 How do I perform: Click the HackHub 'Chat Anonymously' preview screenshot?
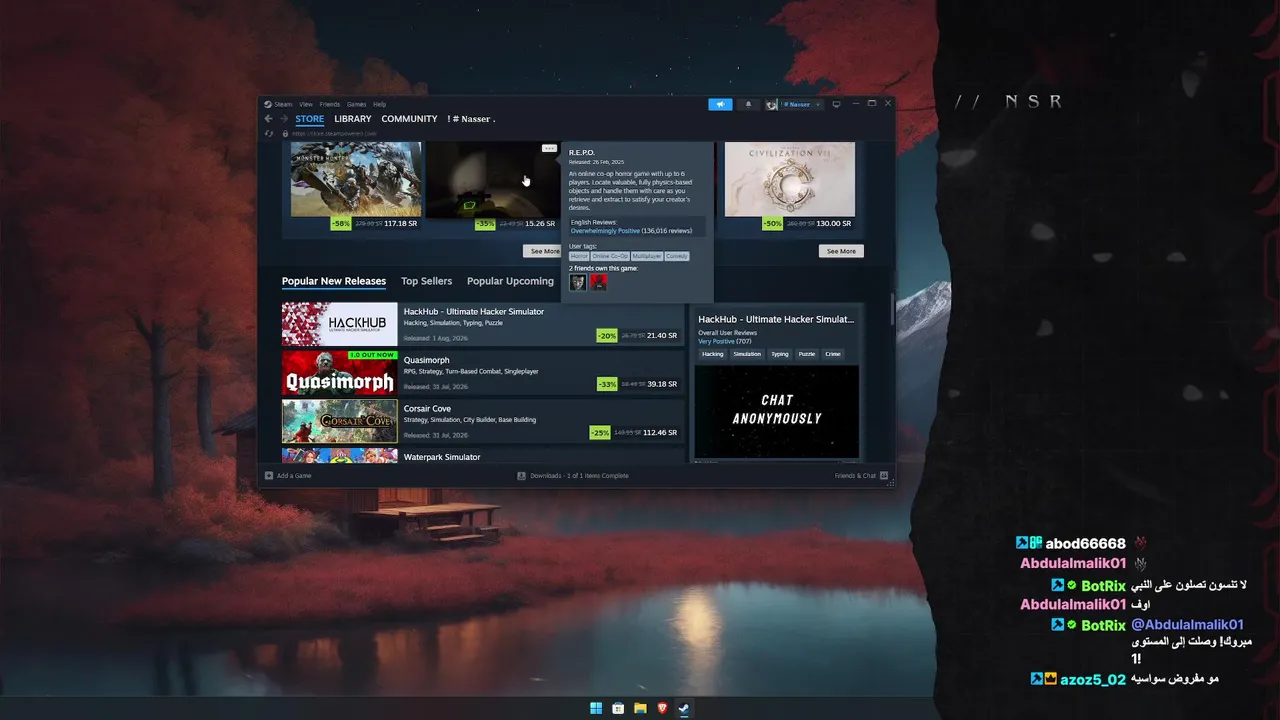(x=777, y=411)
